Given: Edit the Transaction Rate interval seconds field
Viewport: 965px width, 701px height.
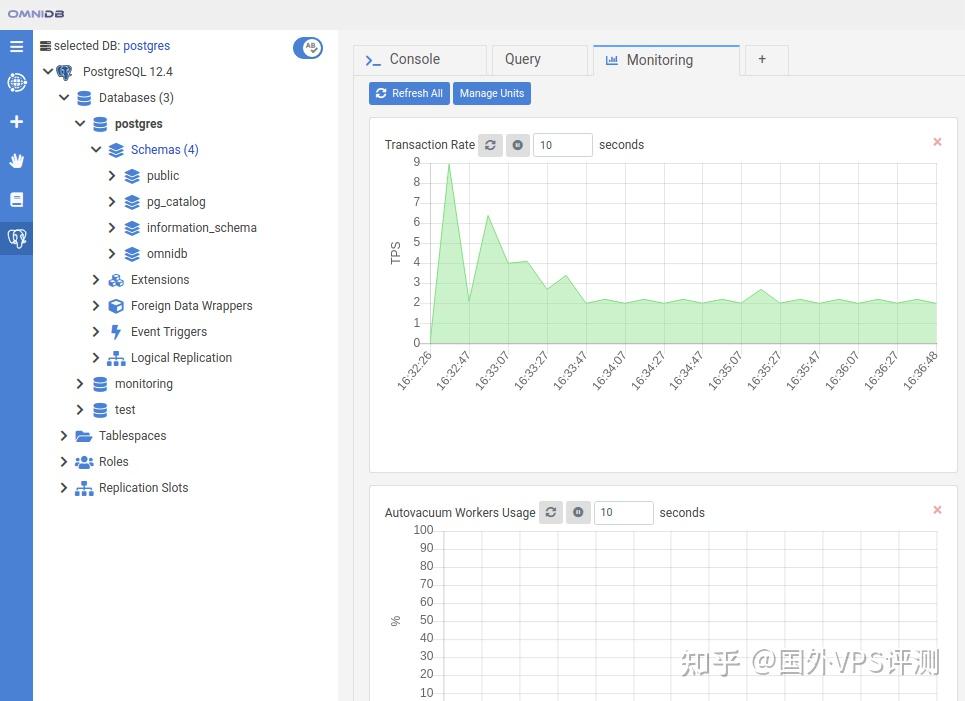Looking at the screenshot, I should pyautogui.click(x=562, y=144).
